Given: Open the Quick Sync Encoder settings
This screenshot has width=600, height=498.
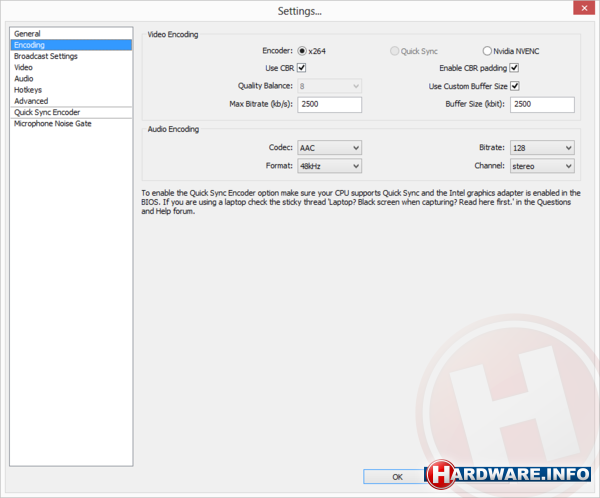Looking at the screenshot, I should point(71,112).
